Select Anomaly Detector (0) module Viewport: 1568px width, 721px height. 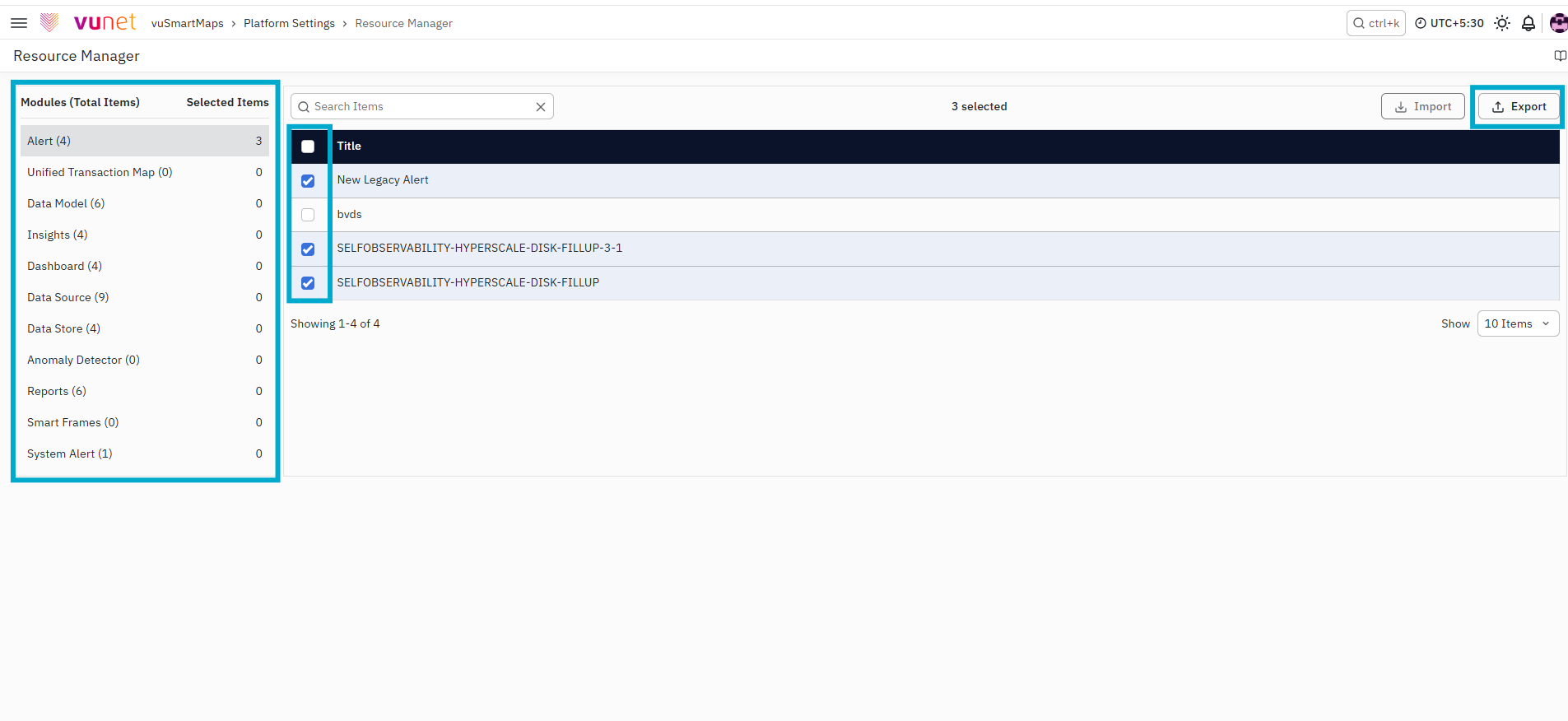coord(145,360)
